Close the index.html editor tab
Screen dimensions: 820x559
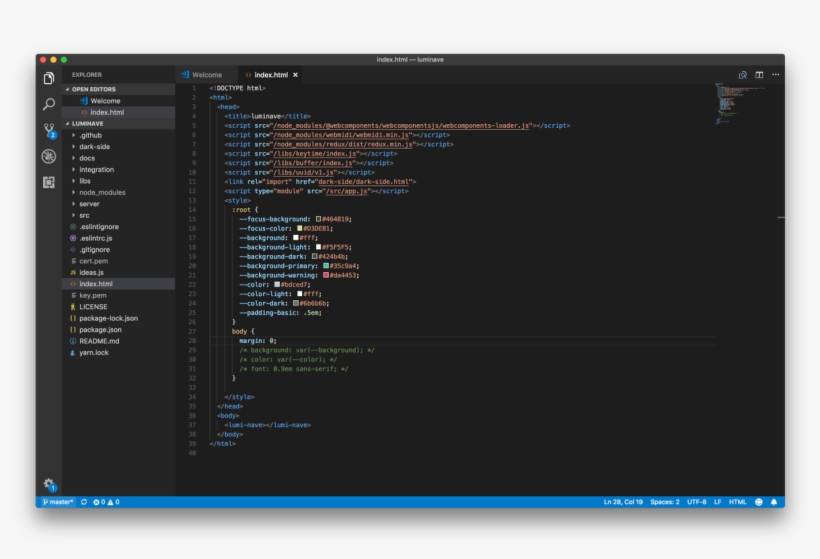coord(295,75)
